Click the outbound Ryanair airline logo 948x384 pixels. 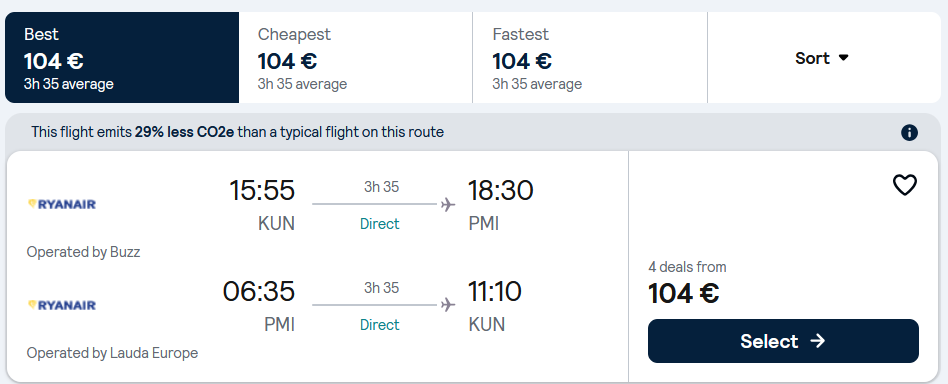pos(62,204)
